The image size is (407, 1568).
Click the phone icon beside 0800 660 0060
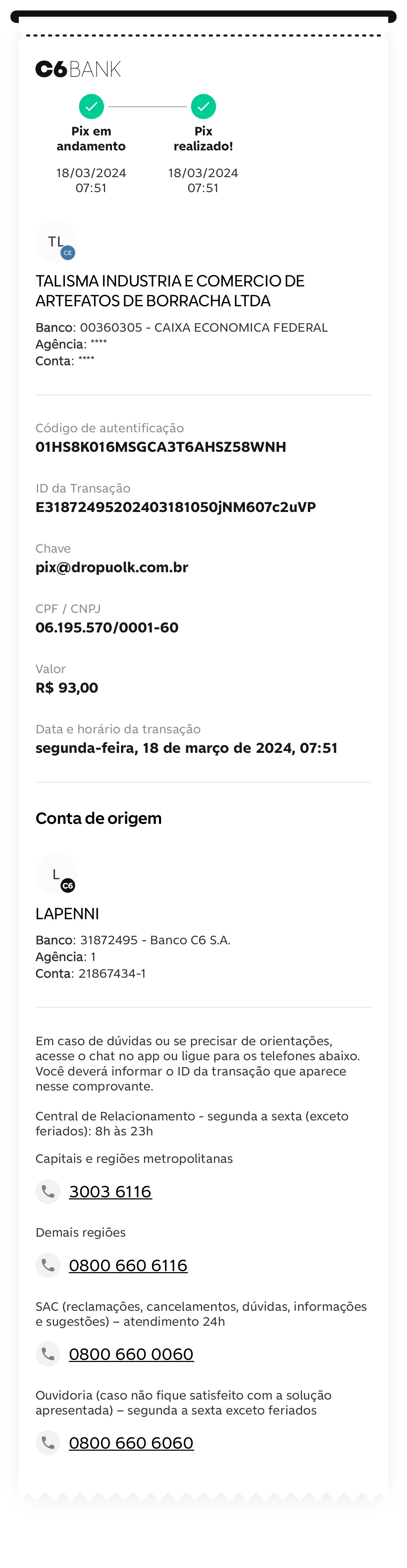point(48,1354)
